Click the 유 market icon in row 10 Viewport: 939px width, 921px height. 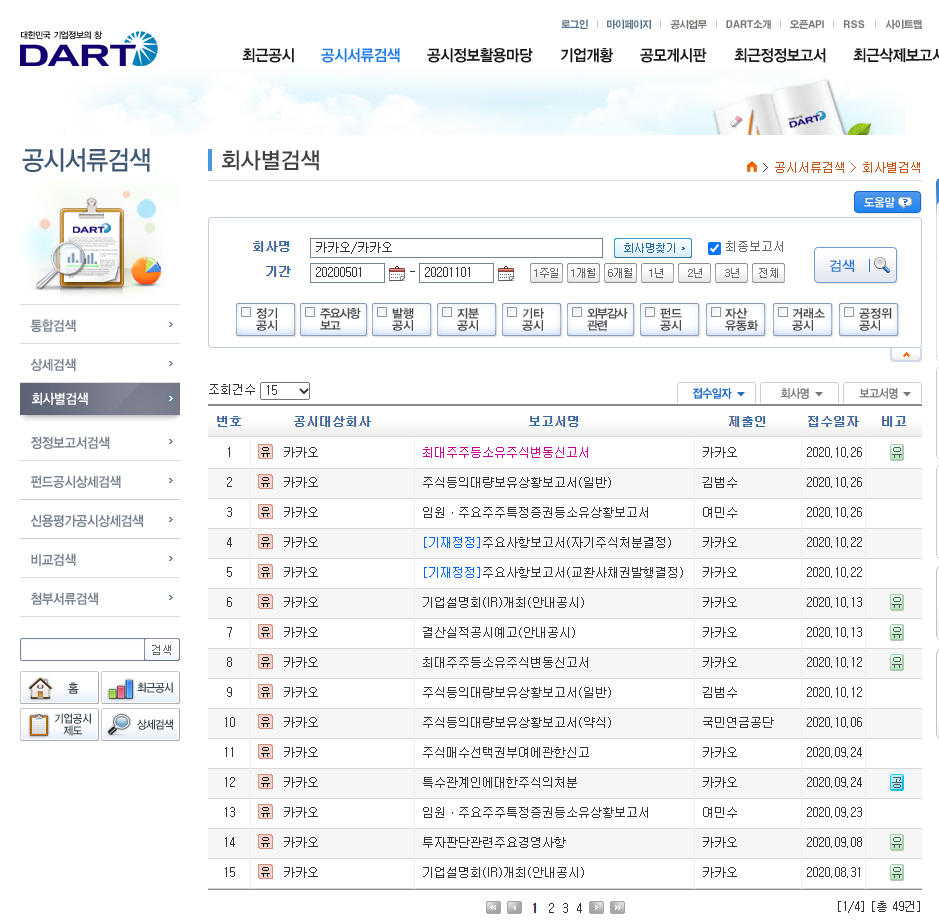pos(265,722)
